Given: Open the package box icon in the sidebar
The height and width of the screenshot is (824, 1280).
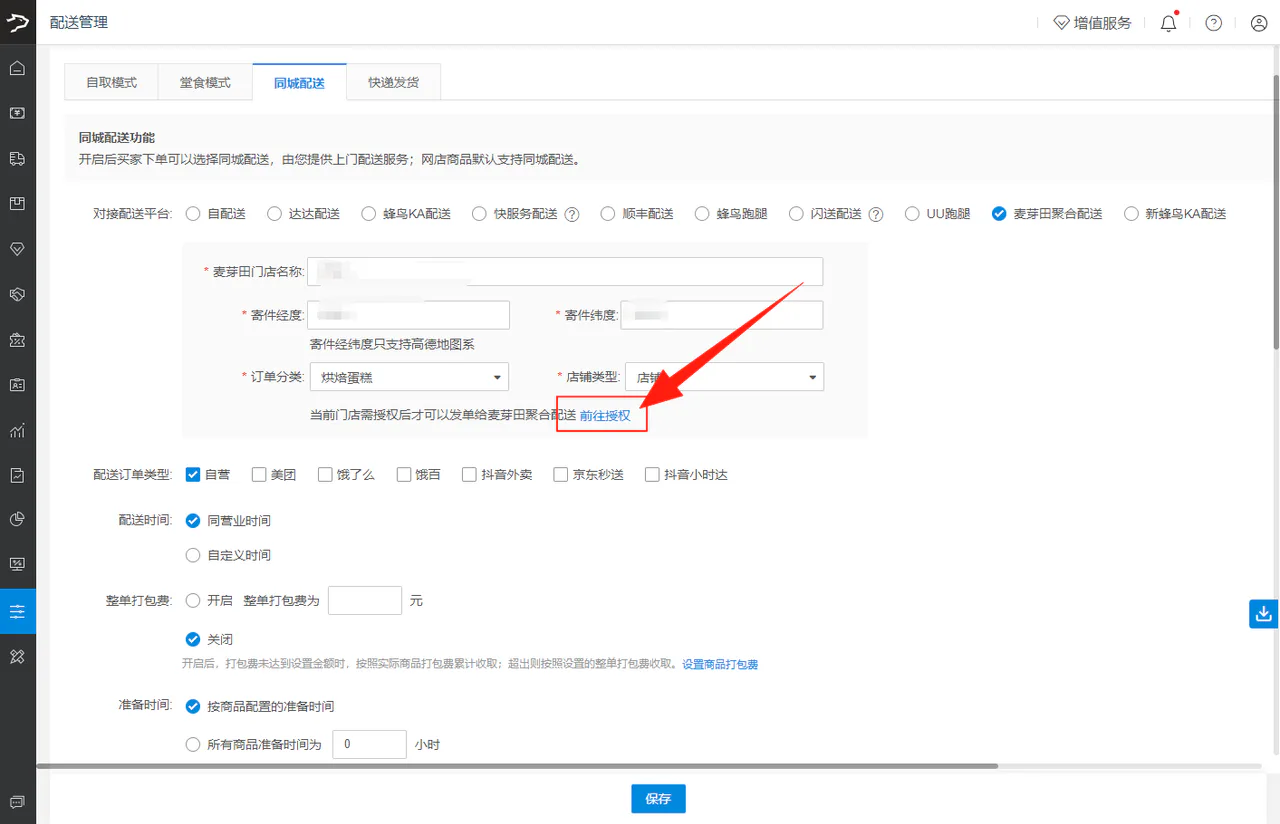Looking at the screenshot, I should point(17,204).
